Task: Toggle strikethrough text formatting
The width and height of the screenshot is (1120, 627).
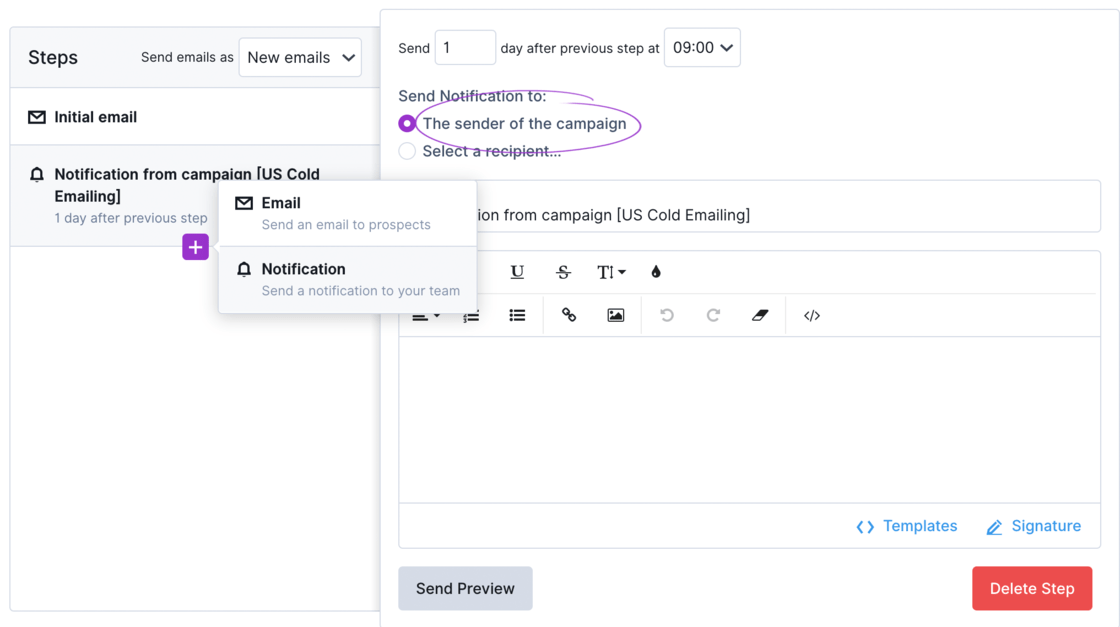Action: pos(563,272)
